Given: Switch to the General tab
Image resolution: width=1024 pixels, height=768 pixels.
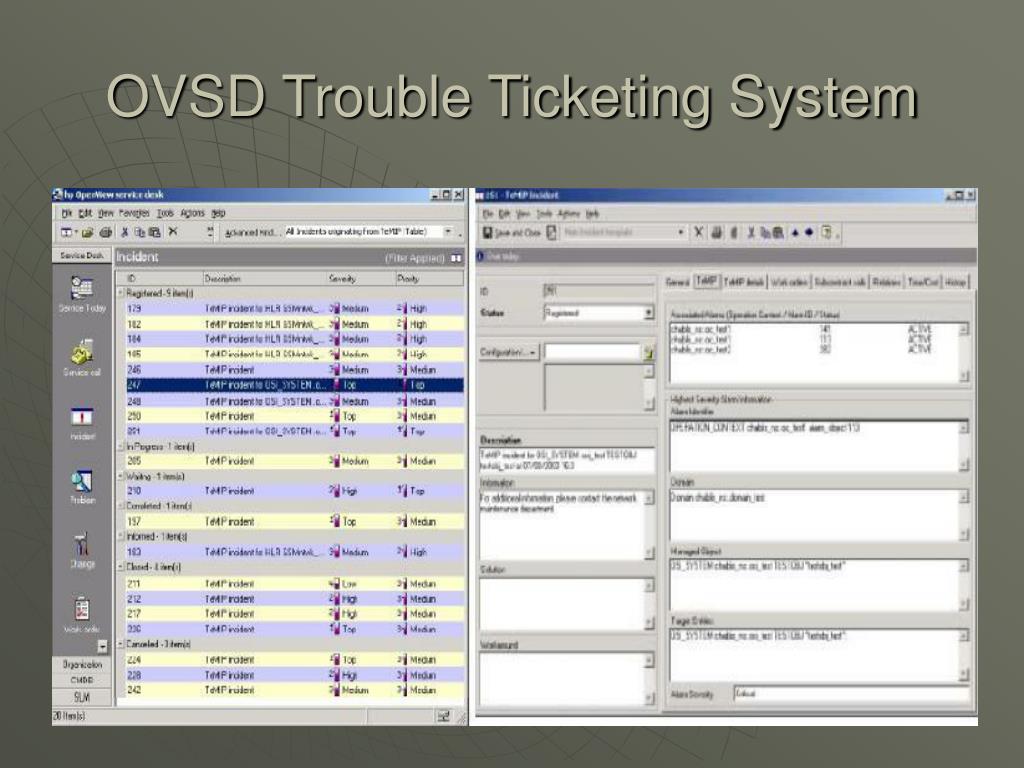Looking at the screenshot, I should pyautogui.click(x=677, y=282).
